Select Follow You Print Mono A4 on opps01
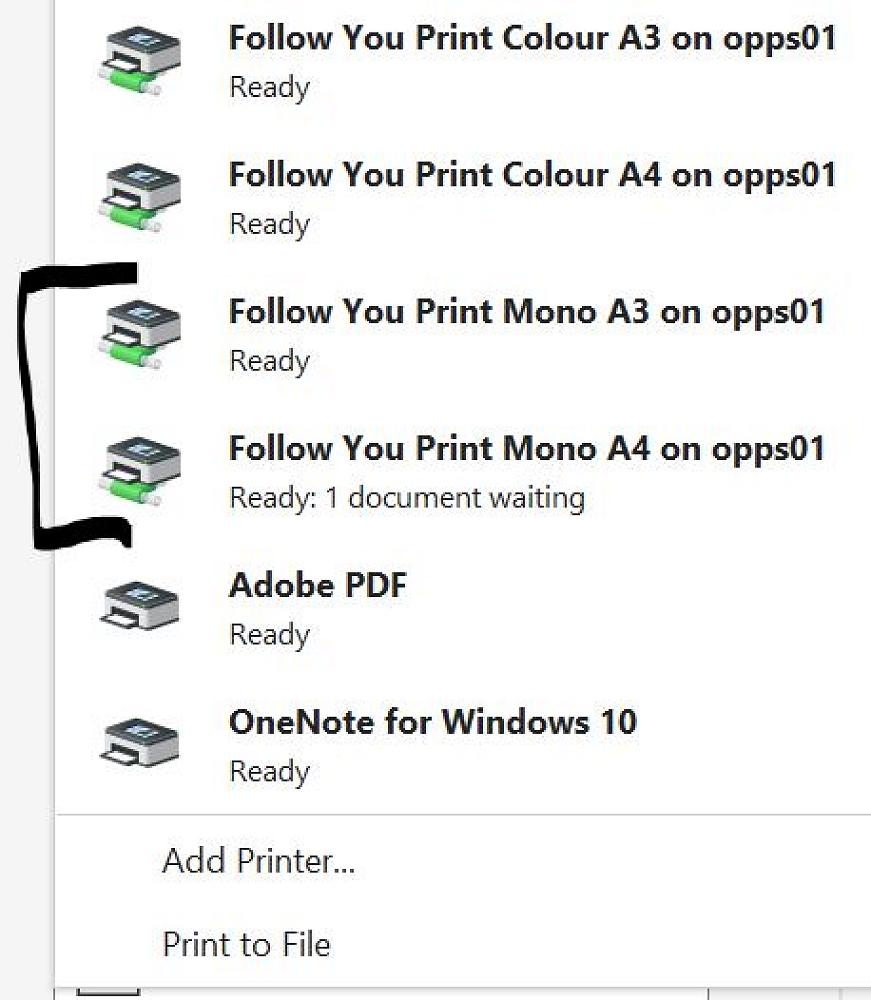 (527, 449)
